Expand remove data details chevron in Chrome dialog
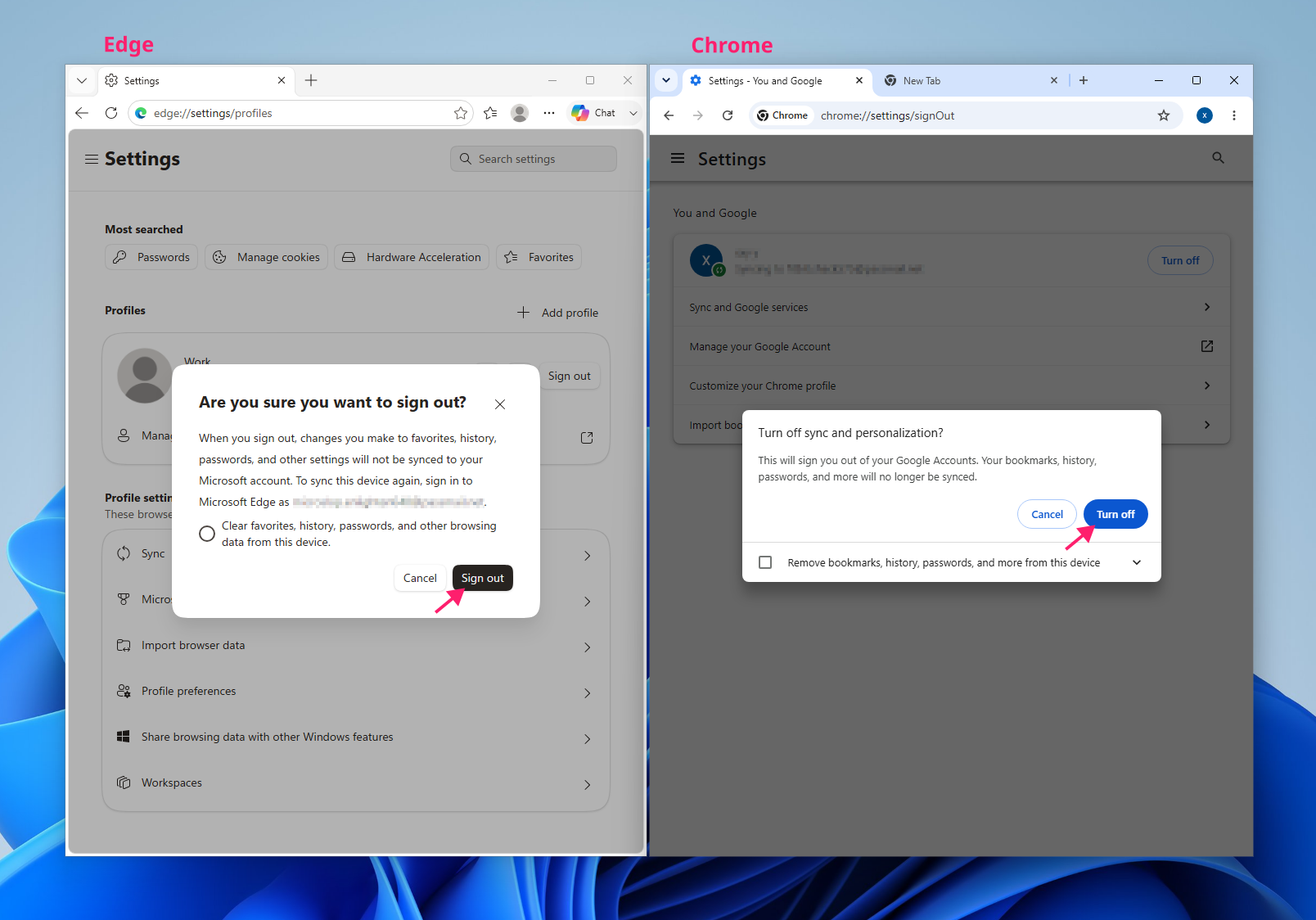The image size is (1316, 920). pos(1137,562)
